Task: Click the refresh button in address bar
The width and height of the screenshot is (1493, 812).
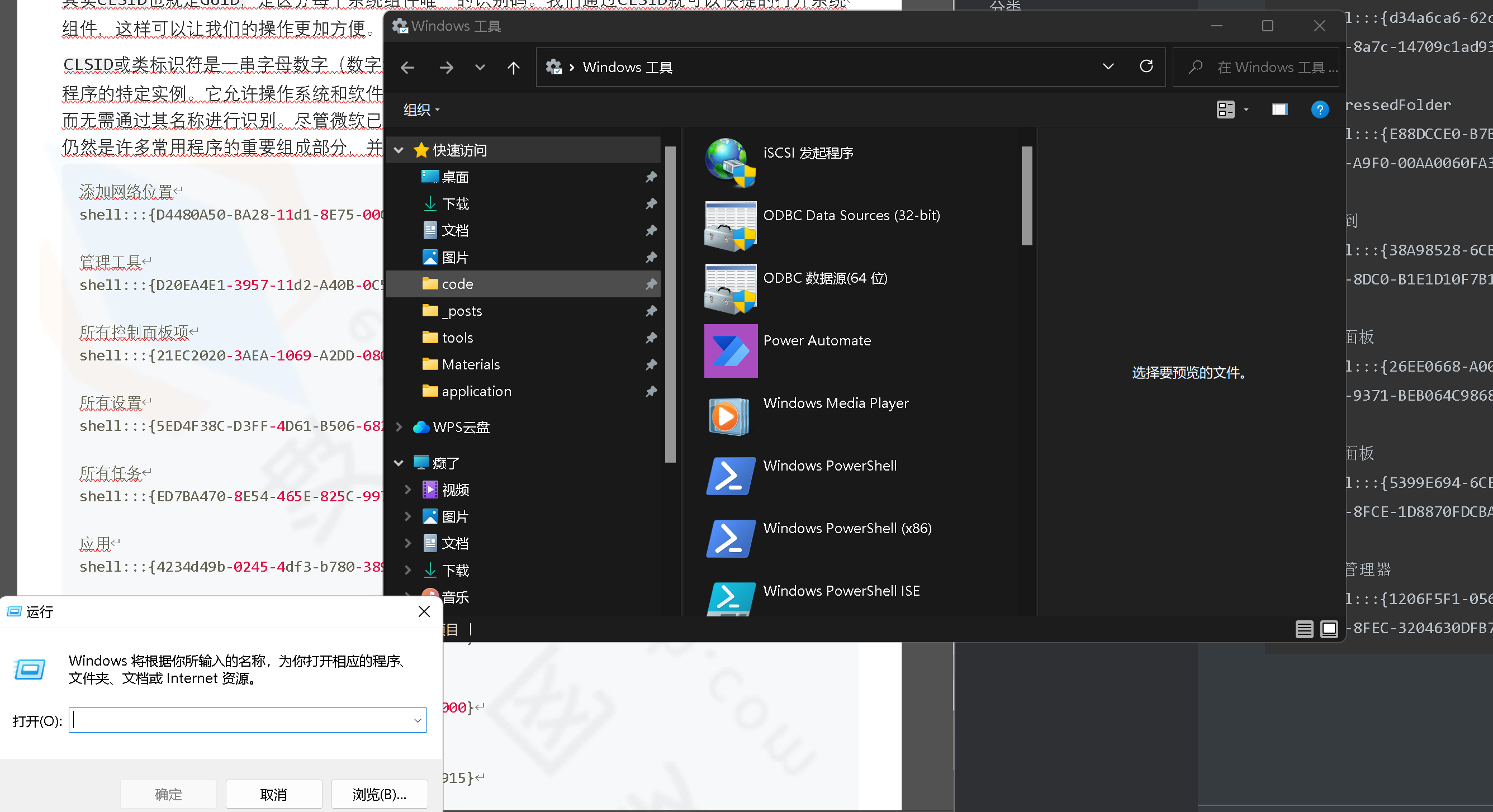Action: [x=1146, y=67]
